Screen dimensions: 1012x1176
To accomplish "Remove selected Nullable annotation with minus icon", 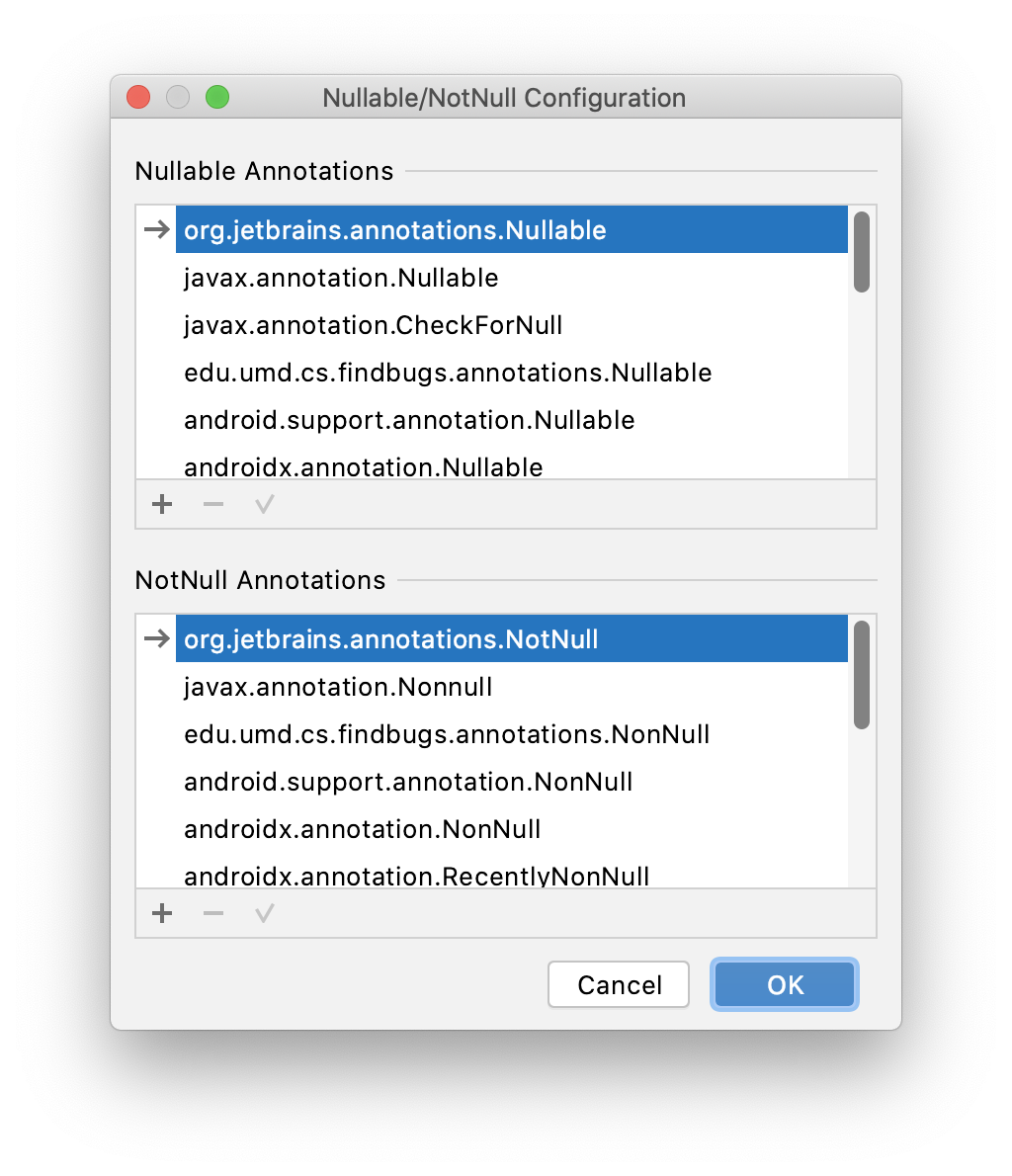I will tap(213, 504).
